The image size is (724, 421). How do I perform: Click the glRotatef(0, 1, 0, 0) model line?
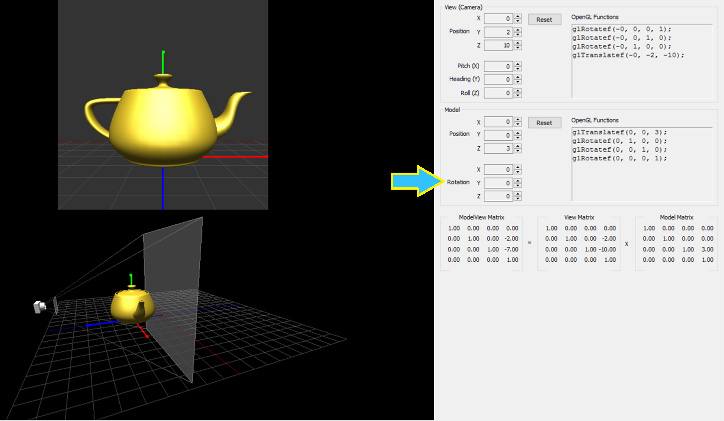tap(620, 141)
